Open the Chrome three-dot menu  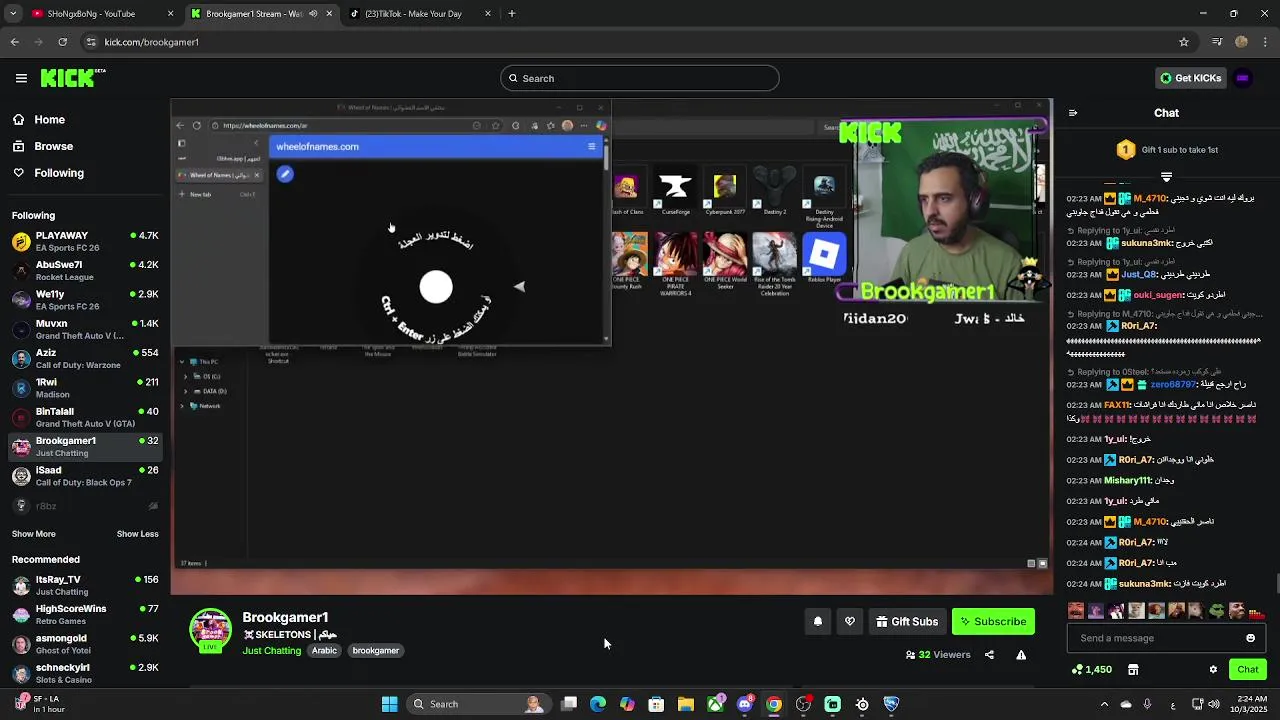(x=1266, y=42)
